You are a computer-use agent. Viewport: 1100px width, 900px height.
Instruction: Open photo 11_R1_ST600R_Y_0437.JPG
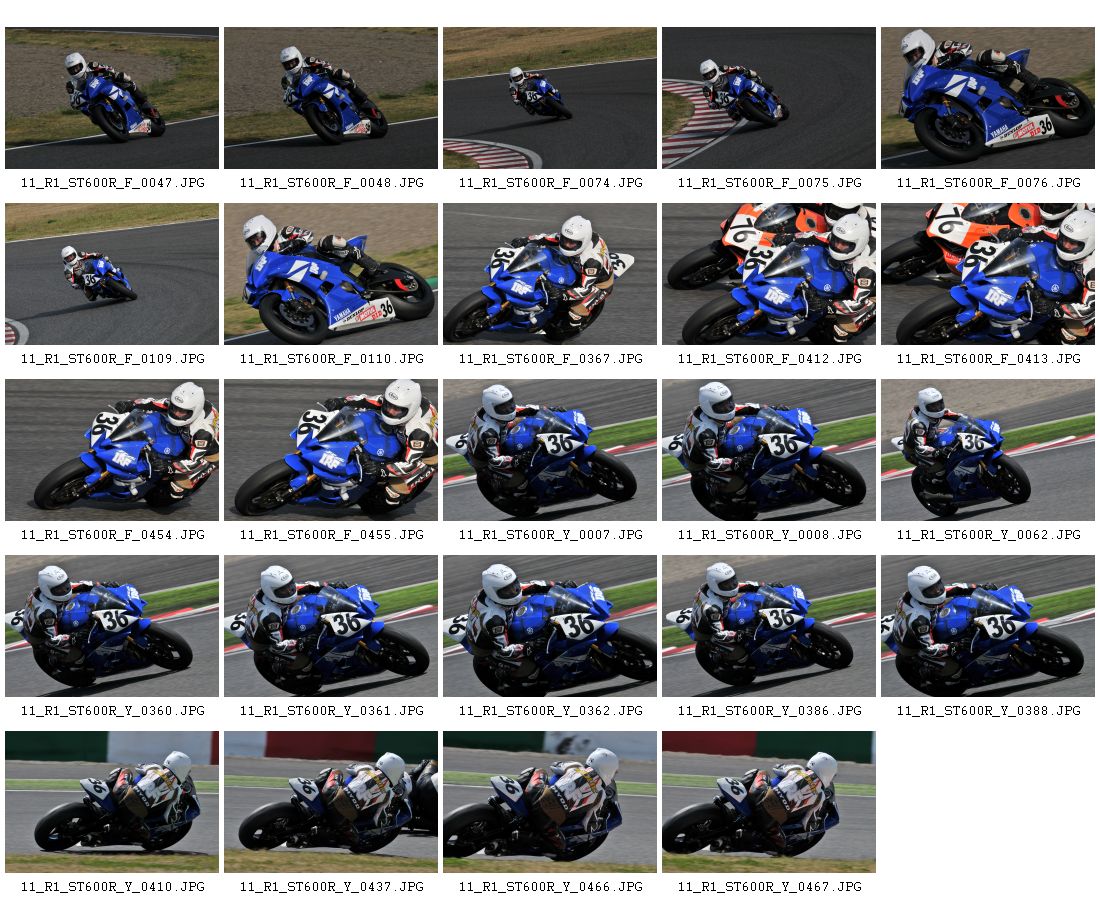click(x=331, y=802)
